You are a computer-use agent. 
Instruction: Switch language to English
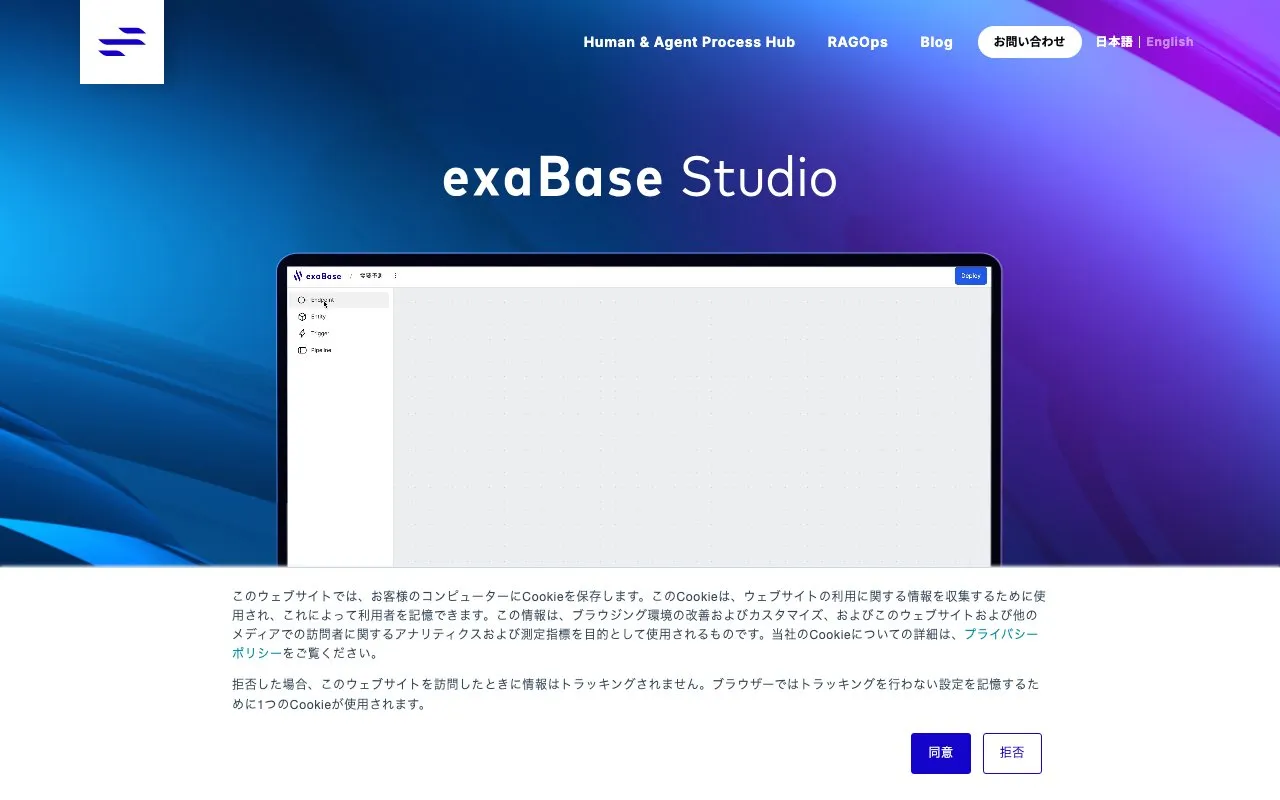tap(1170, 42)
